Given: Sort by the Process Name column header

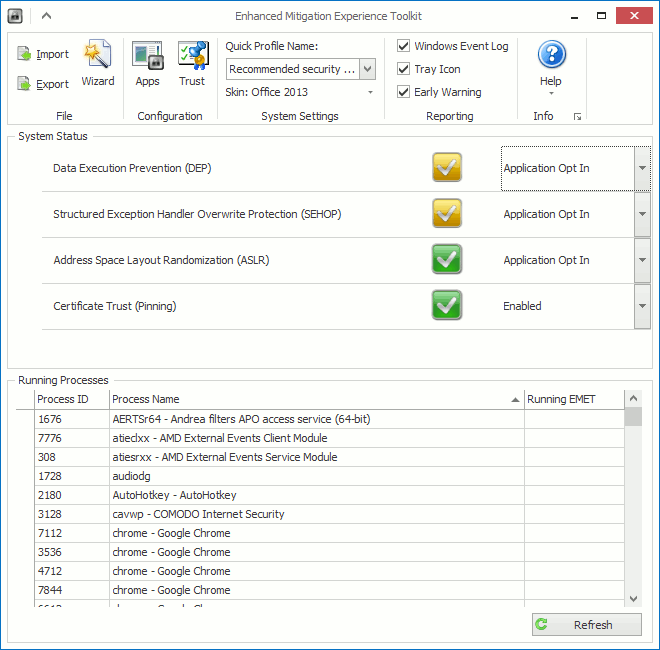Looking at the screenshot, I should pos(316,399).
